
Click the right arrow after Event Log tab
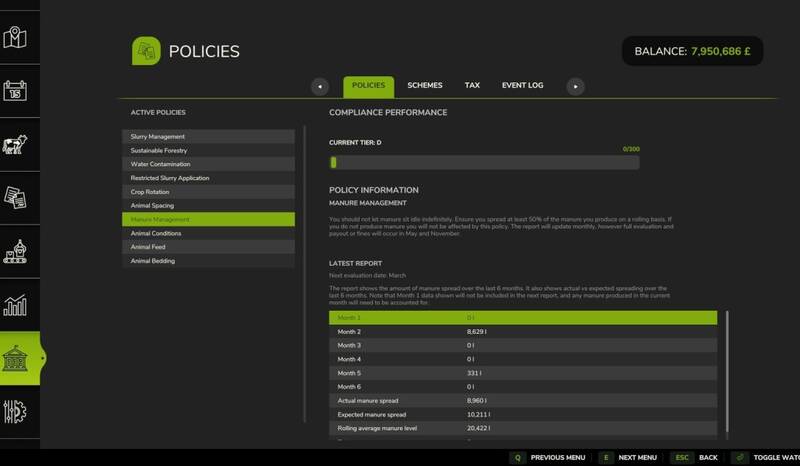click(x=575, y=87)
